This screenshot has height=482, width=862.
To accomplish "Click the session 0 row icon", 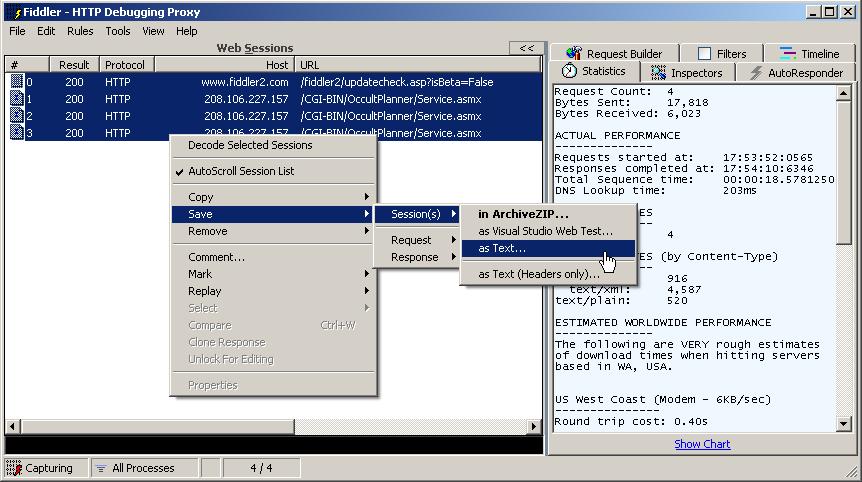I will coord(16,82).
